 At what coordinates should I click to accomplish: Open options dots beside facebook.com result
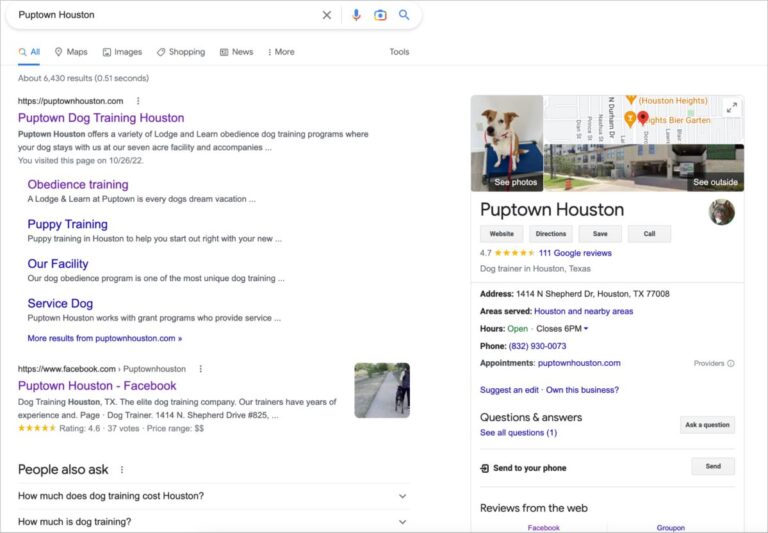[200, 369]
